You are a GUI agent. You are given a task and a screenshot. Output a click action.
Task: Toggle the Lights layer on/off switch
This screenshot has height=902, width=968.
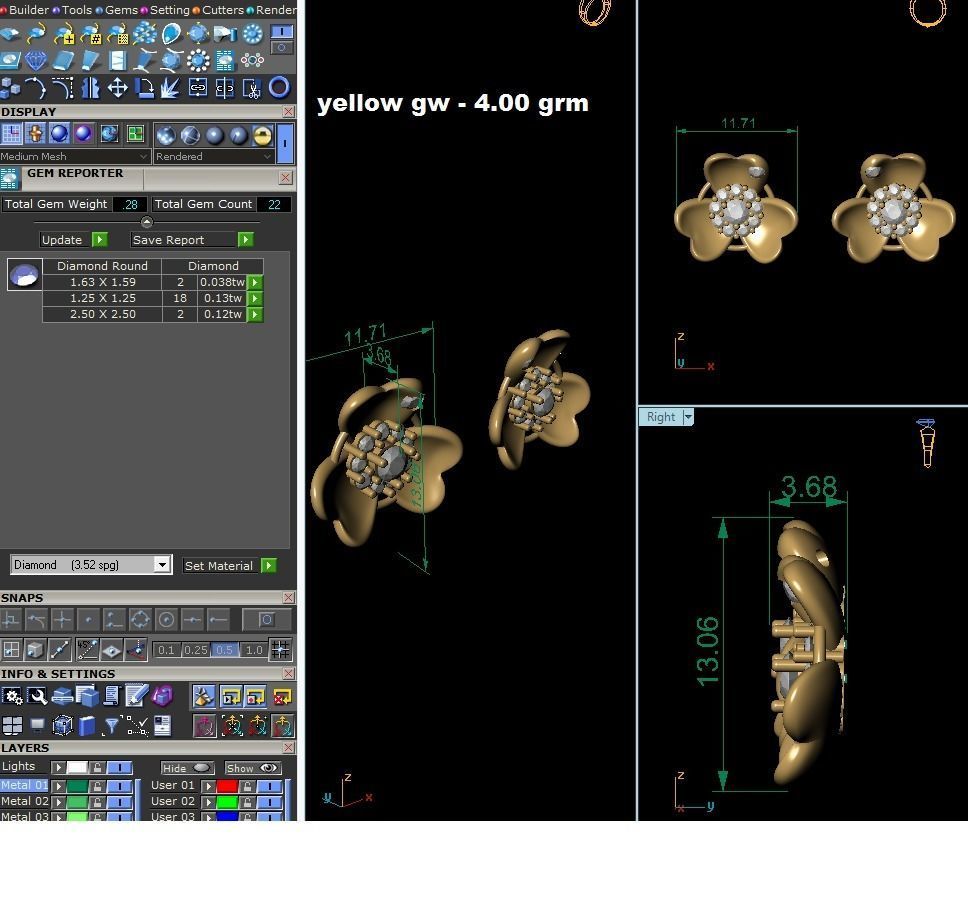(x=120, y=767)
